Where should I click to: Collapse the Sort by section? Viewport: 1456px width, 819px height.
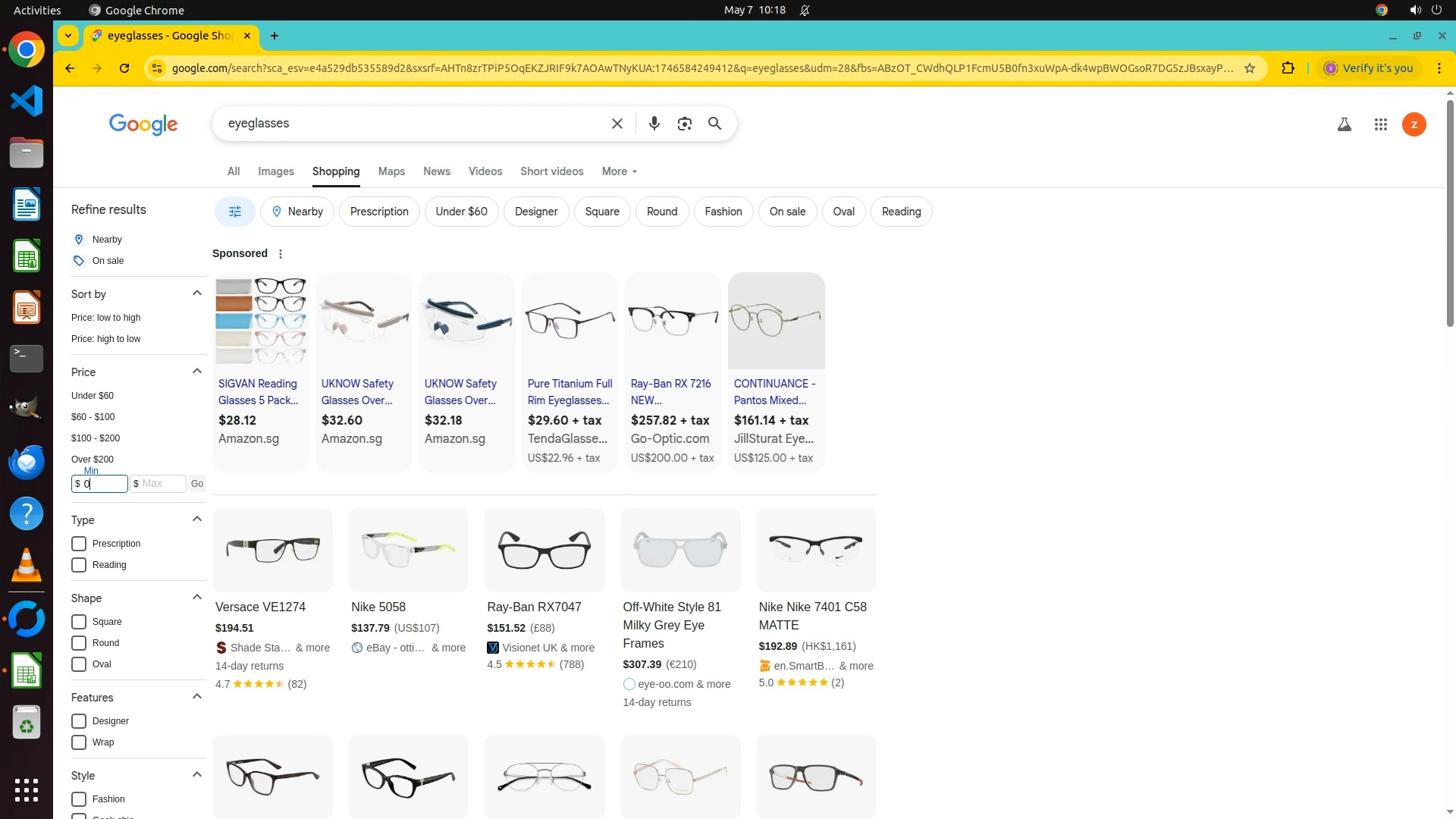tap(197, 293)
